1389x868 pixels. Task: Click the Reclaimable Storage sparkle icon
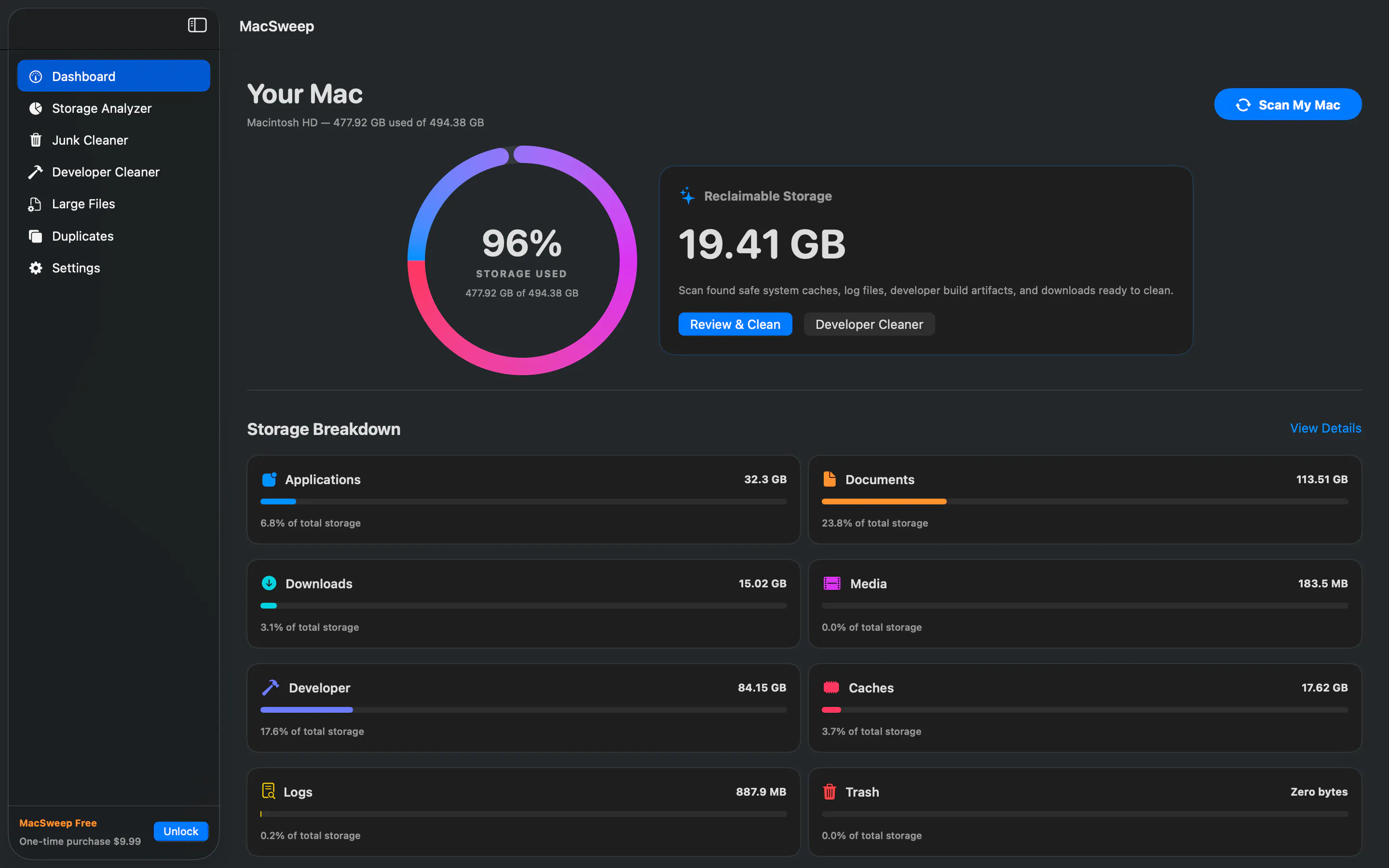click(x=687, y=196)
